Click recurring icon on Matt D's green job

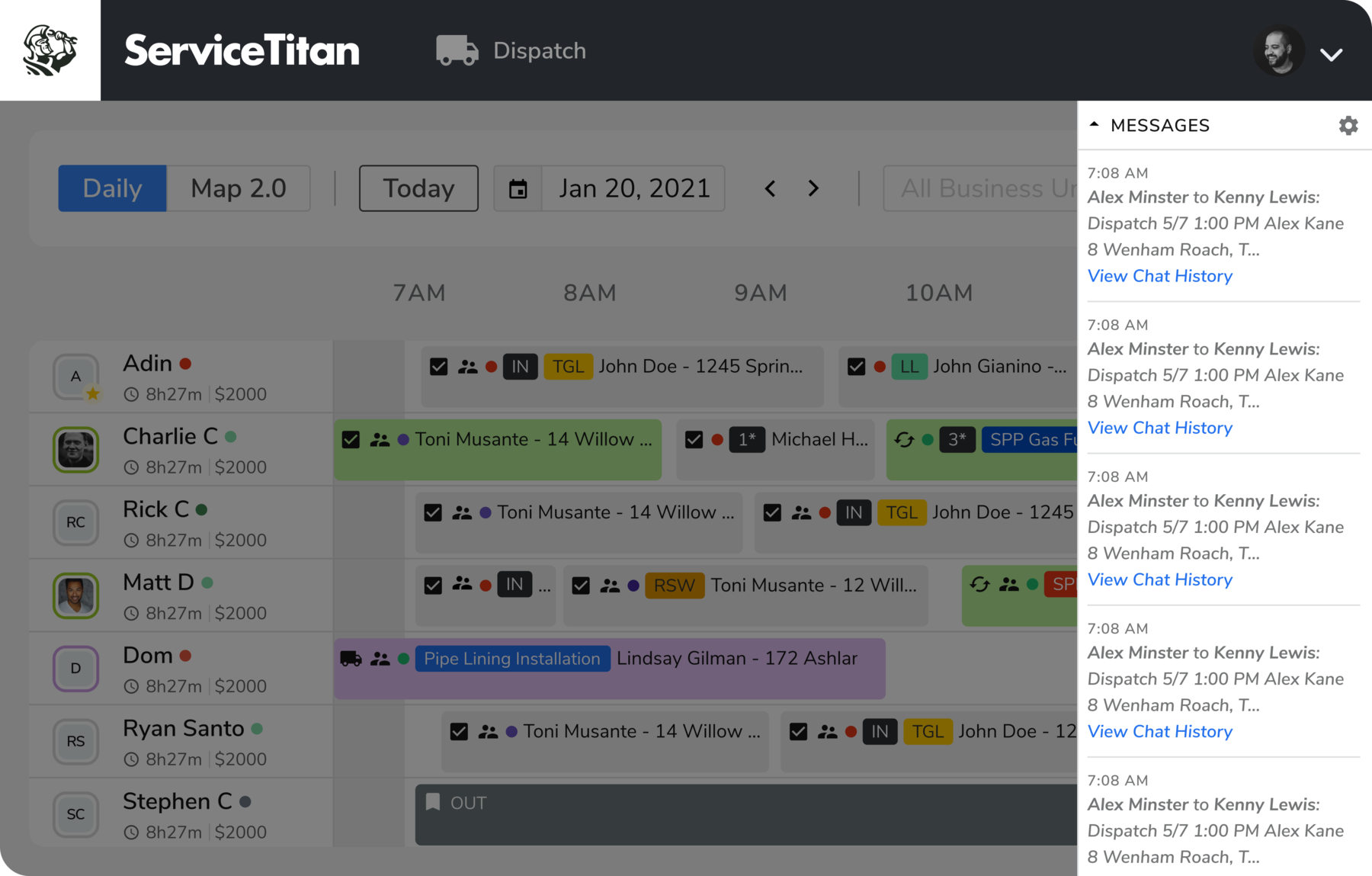pos(979,585)
